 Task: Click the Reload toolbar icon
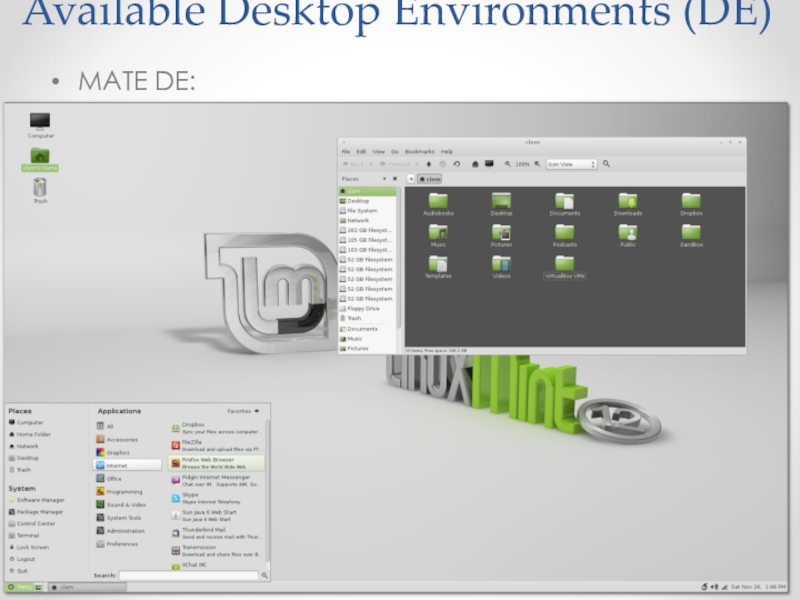click(457, 164)
